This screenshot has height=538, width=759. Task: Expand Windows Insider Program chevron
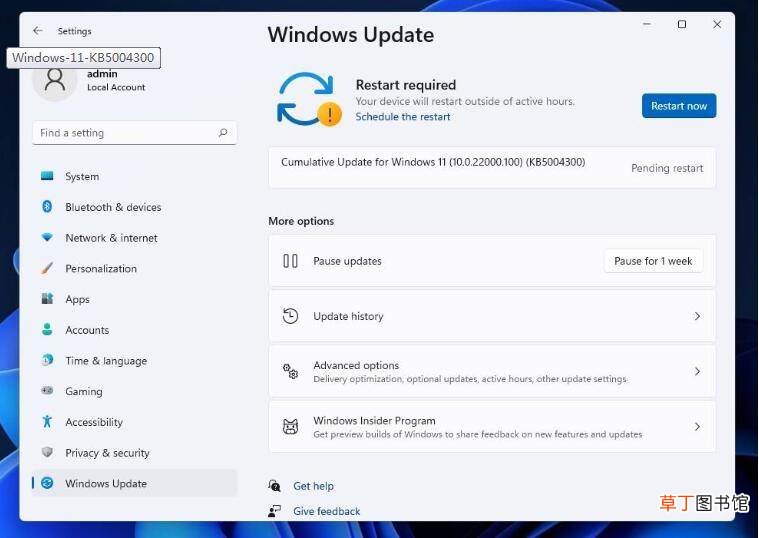tap(697, 427)
